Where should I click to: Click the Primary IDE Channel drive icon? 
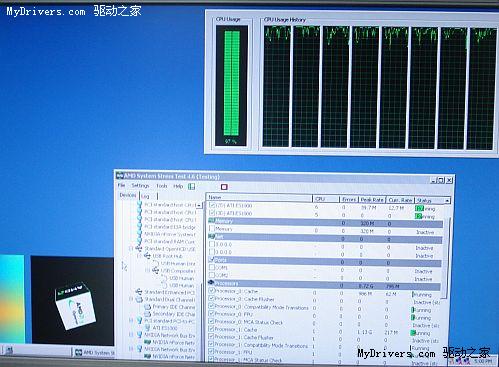[x=147, y=307]
